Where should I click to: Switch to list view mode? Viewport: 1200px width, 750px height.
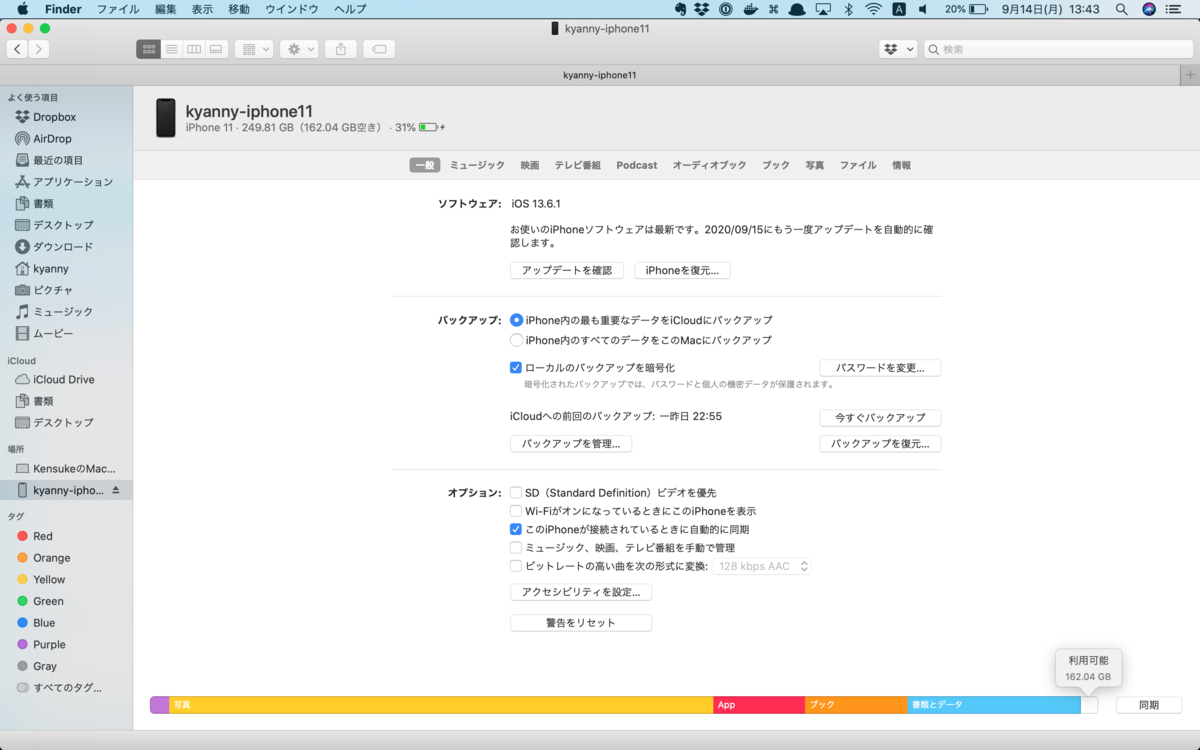click(172, 49)
